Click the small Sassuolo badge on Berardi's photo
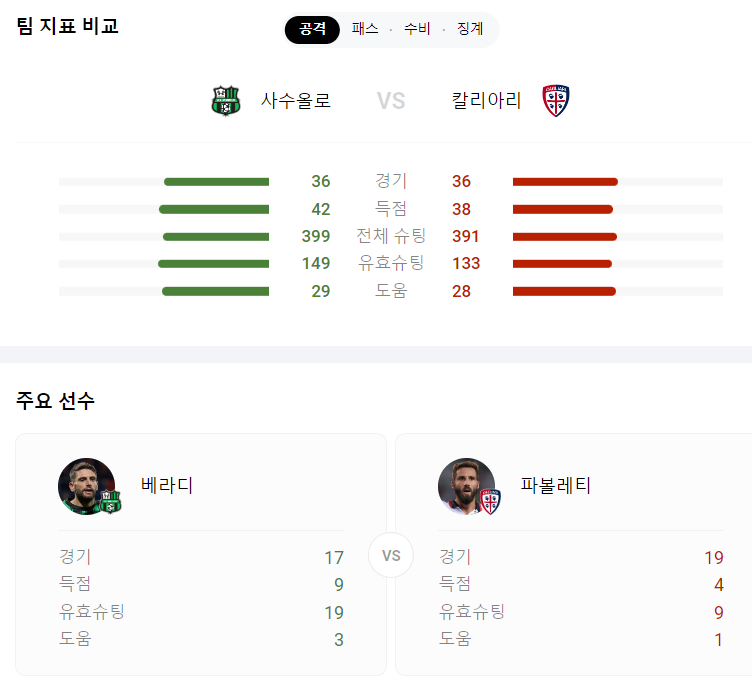 [111, 502]
